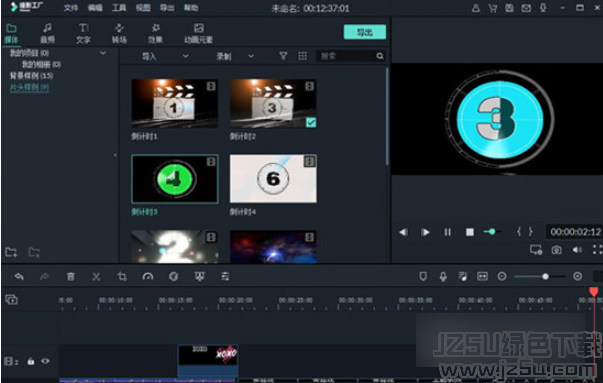The width and height of the screenshot is (603, 383).
Task: Uncheck the checkmark on 倒计时2 thumbnail
Action: point(311,123)
